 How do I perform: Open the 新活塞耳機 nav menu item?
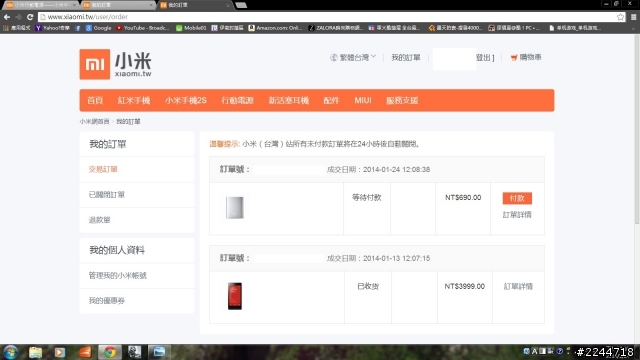click(x=289, y=100)
